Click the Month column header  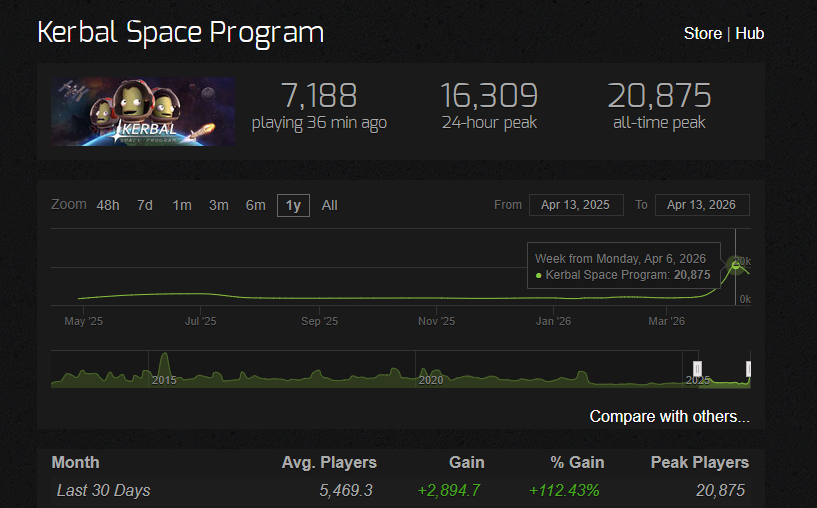[x=76, y=463]
